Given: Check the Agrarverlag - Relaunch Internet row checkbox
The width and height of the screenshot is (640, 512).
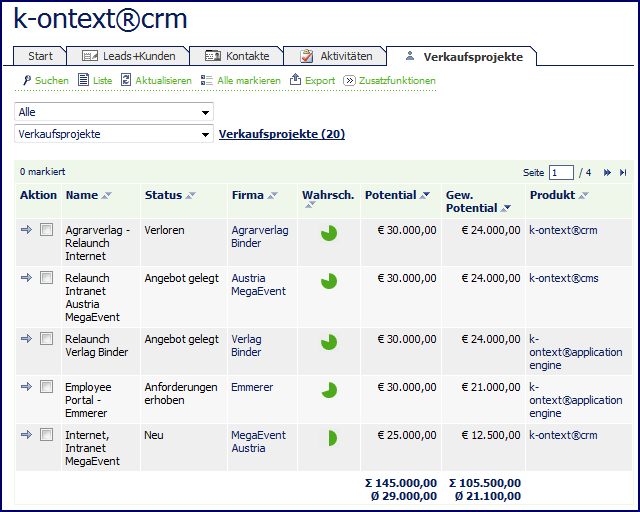Looking at the screenshot, I should tap(46, 229).
